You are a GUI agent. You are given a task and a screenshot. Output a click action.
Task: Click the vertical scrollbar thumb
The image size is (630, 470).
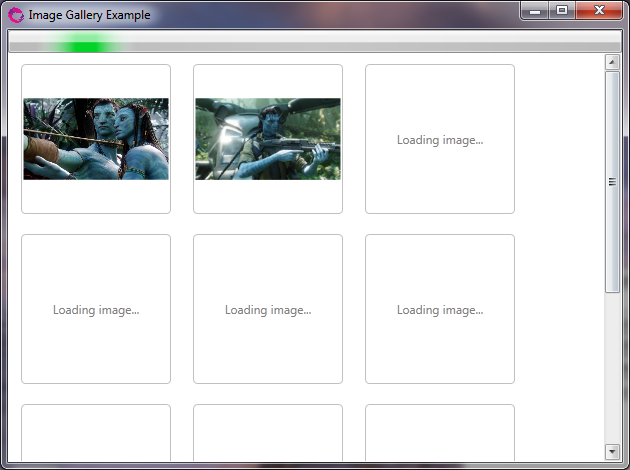coord(612,182)
